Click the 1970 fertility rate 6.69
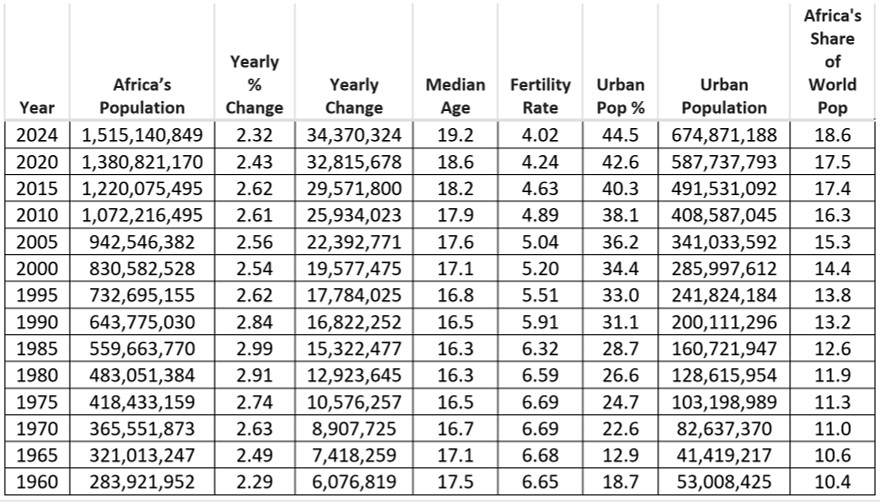The height and width of the screenshot is (502, 880). coord(540,429)
